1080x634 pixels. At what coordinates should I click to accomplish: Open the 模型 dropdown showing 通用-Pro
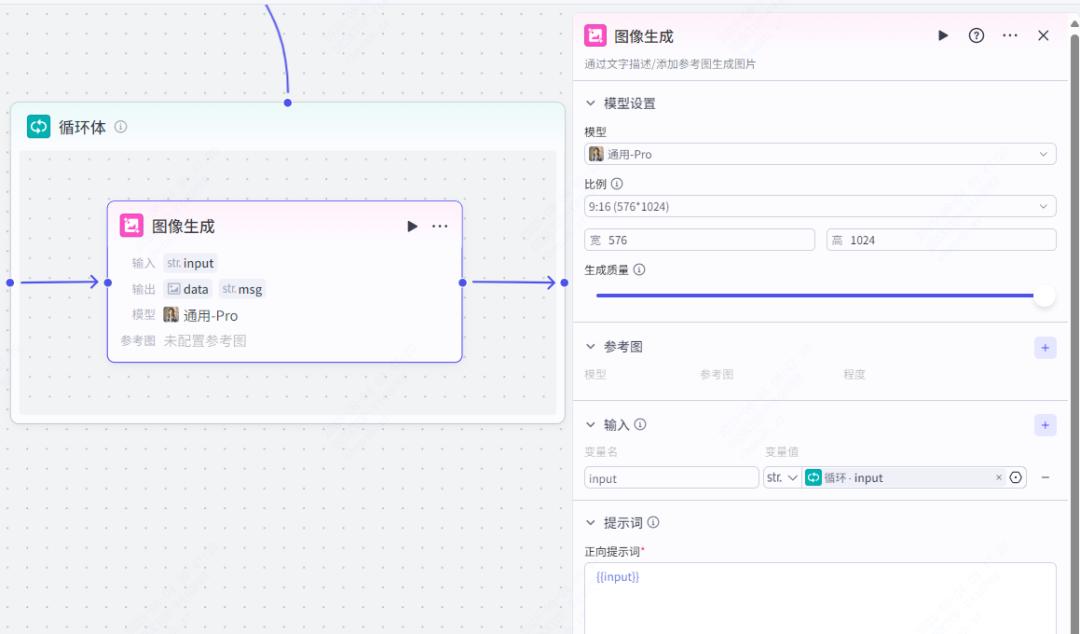[x=820, y=153]
